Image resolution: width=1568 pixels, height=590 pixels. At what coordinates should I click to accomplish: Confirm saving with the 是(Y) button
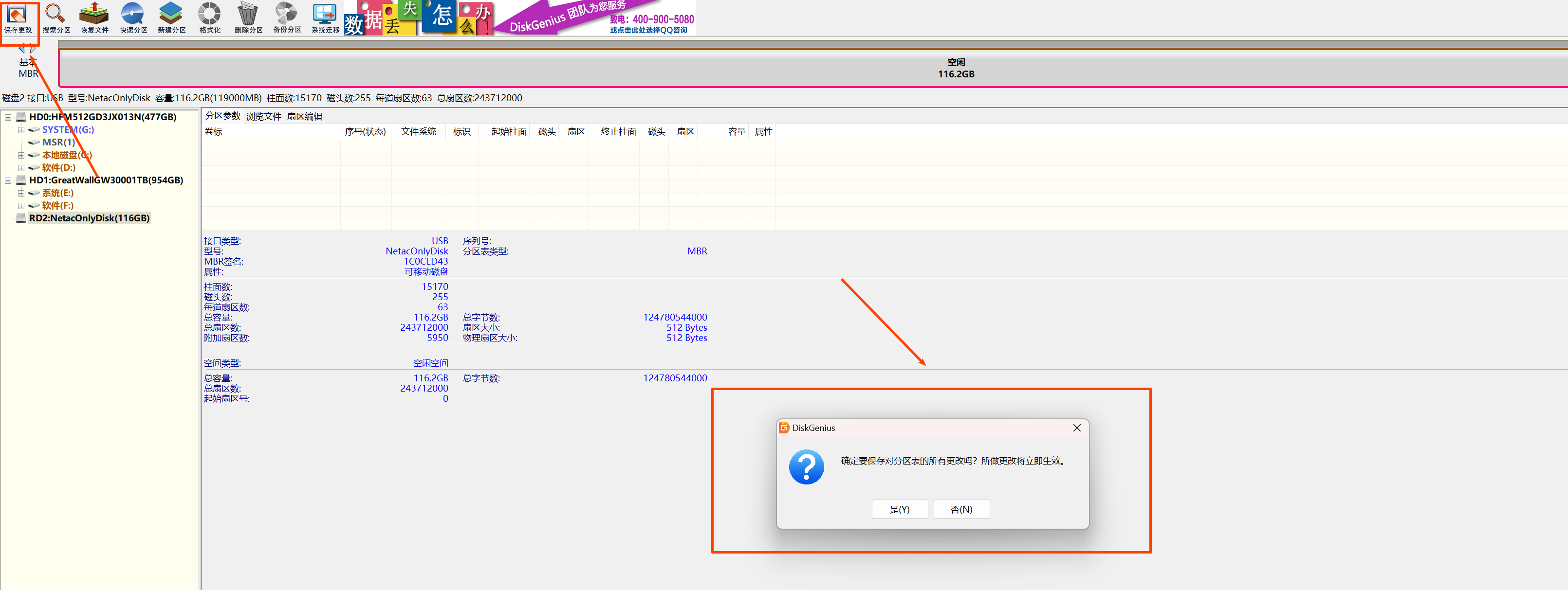click(x=899, y=509)
